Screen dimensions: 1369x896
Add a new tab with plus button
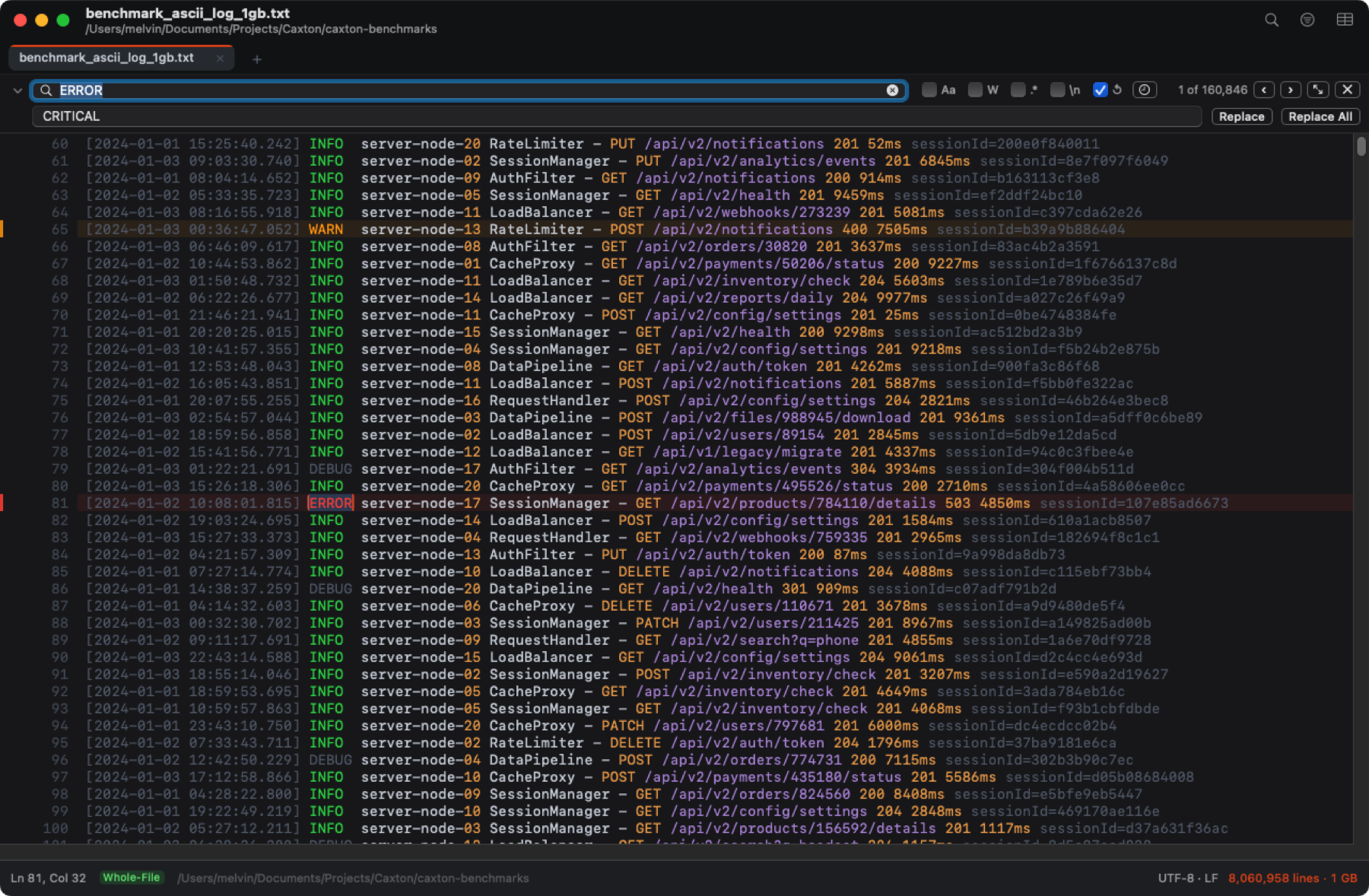pyautogui.click(x=257, y=59)
